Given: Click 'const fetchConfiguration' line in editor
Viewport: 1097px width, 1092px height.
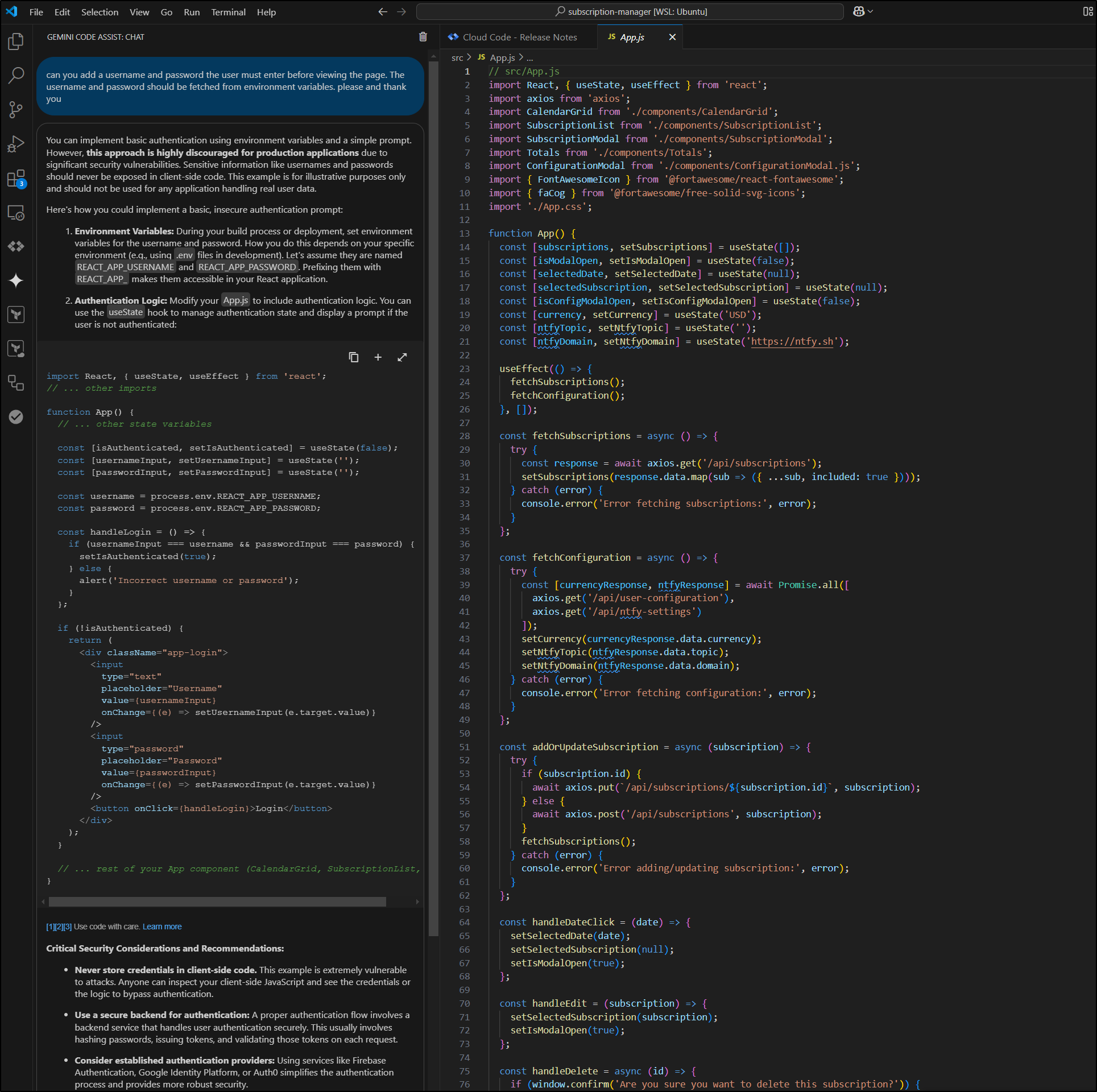Looking at the screenshot, I should tap(609, 557).
